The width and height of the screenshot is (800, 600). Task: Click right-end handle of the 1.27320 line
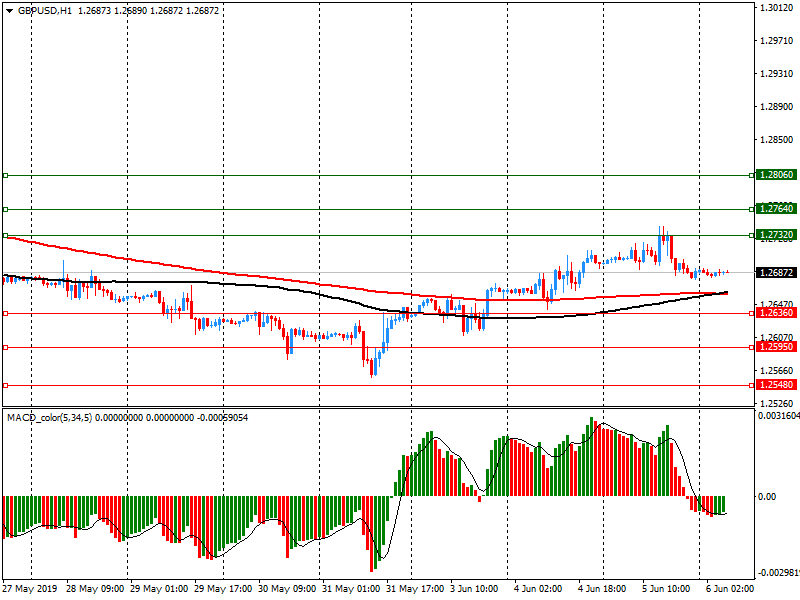point(752,236)
